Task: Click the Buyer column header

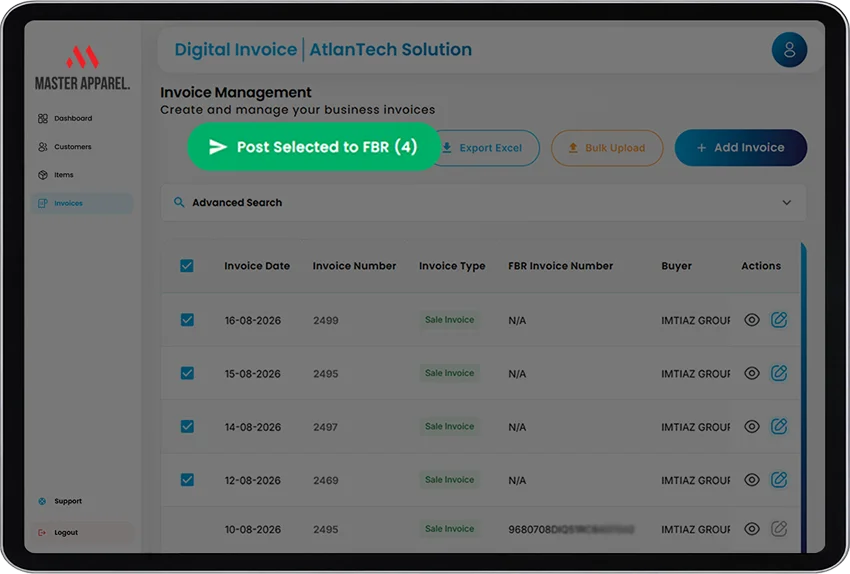Action: (677, 266)
